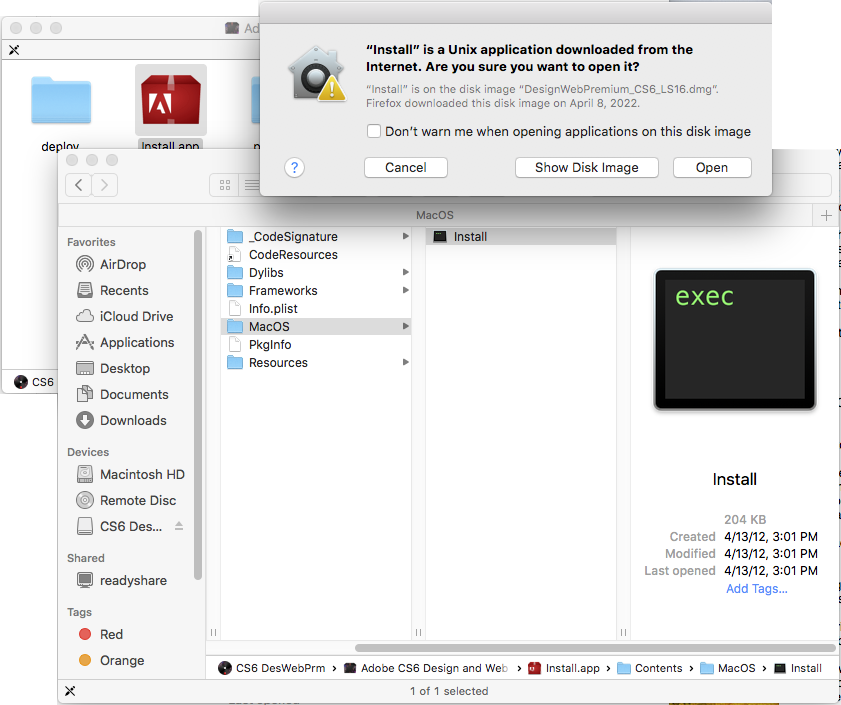Select the Frameworks folder
Screen dimensions: 841x705
tap(316, 291)
